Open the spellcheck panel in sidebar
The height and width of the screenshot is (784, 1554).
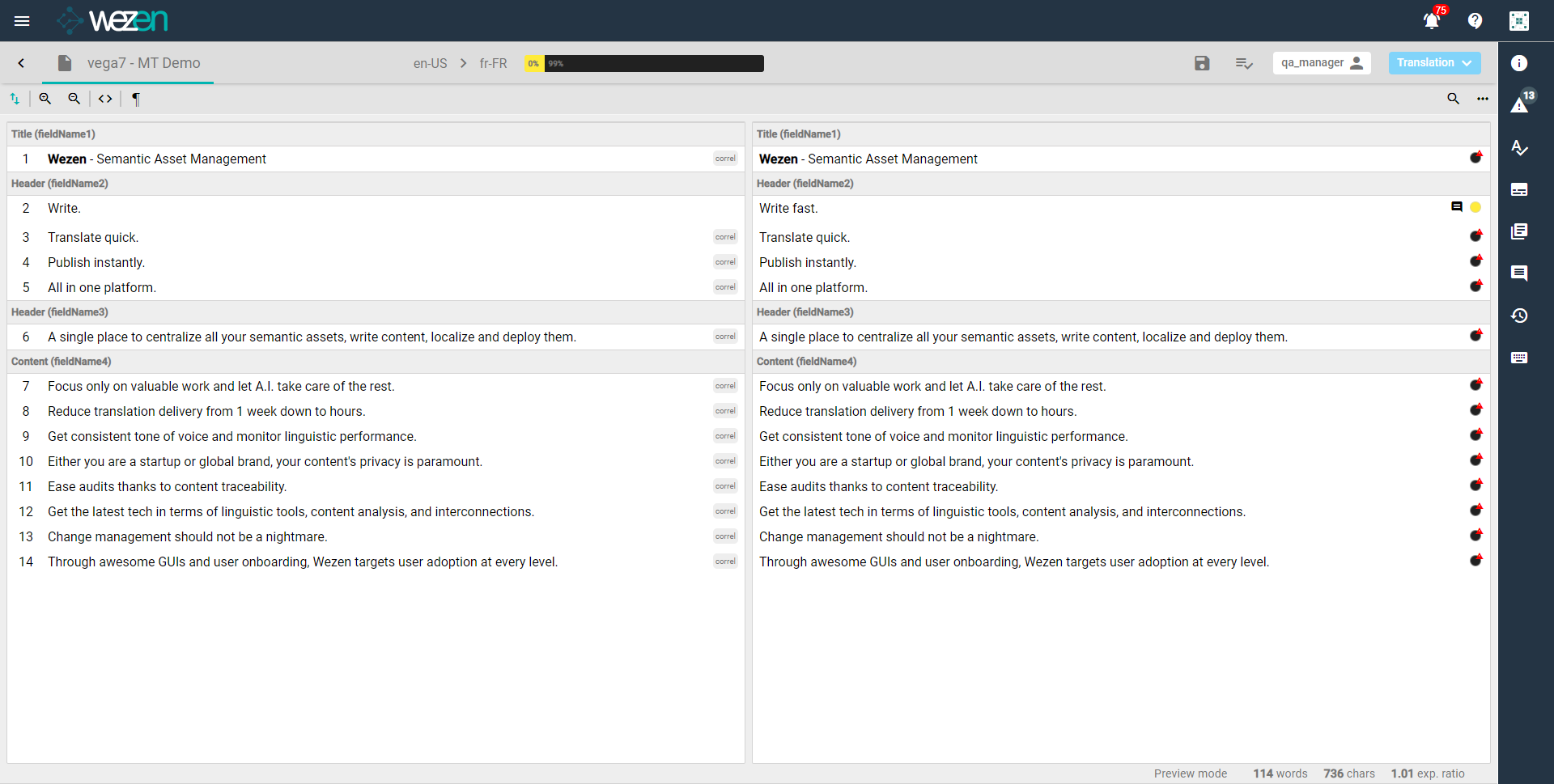pyautogui.click(x=1519, y=147)
